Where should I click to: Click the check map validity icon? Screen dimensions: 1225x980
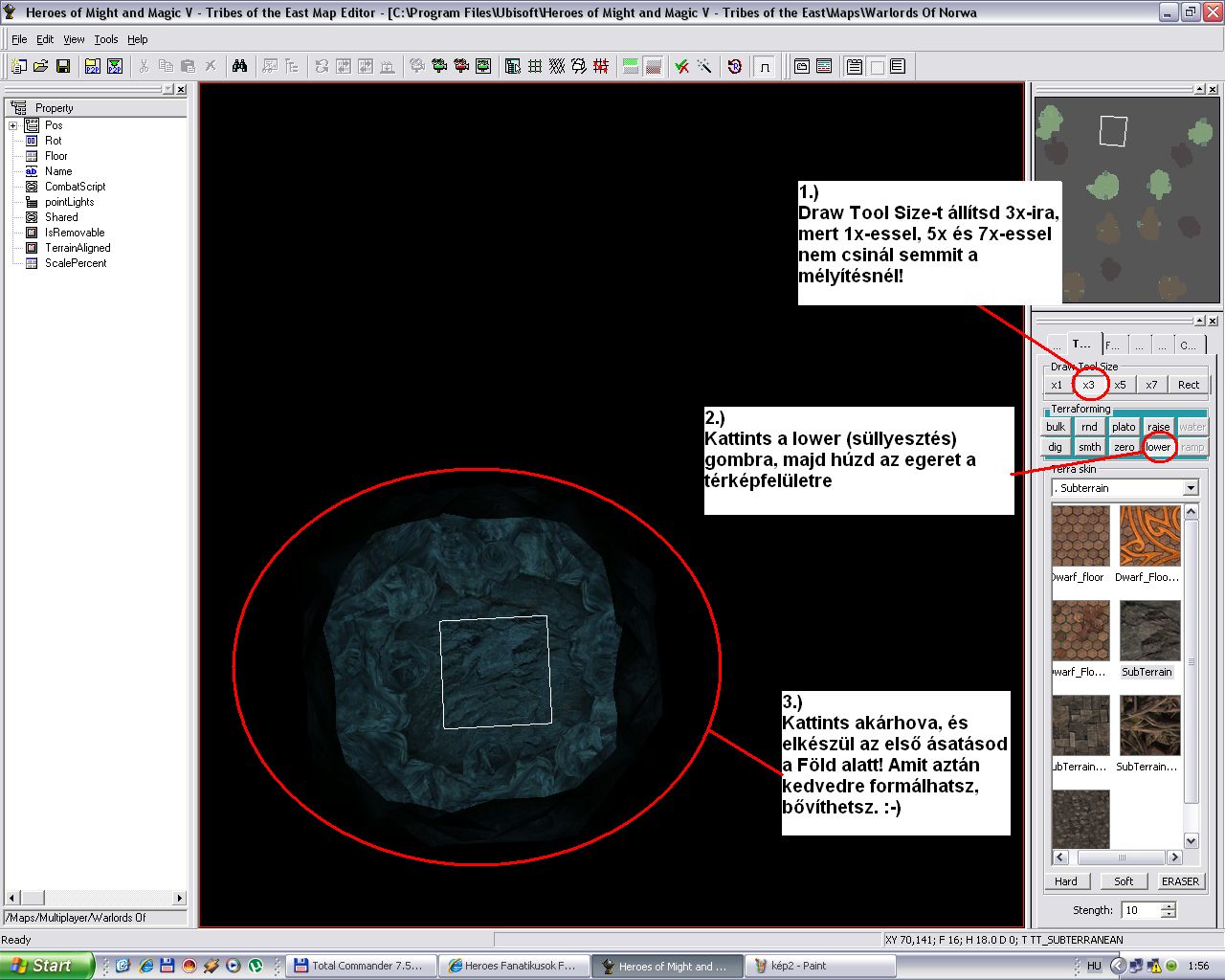click(x=681, y=66)
